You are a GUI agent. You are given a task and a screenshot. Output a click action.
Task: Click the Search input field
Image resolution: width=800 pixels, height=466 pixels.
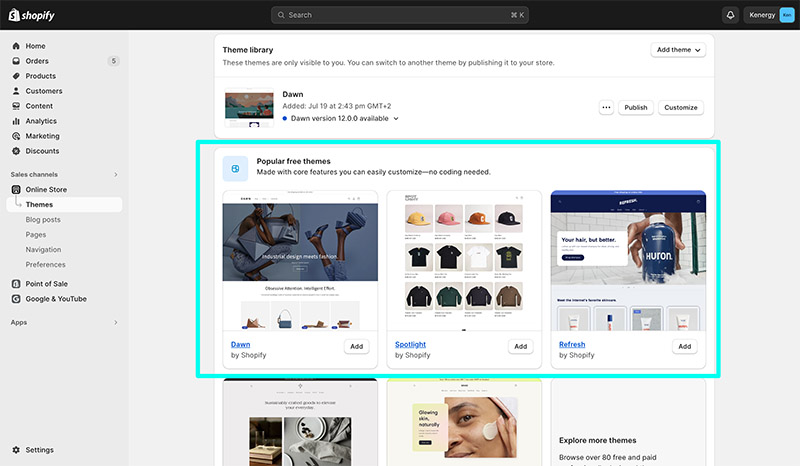[x=399, y=15]
